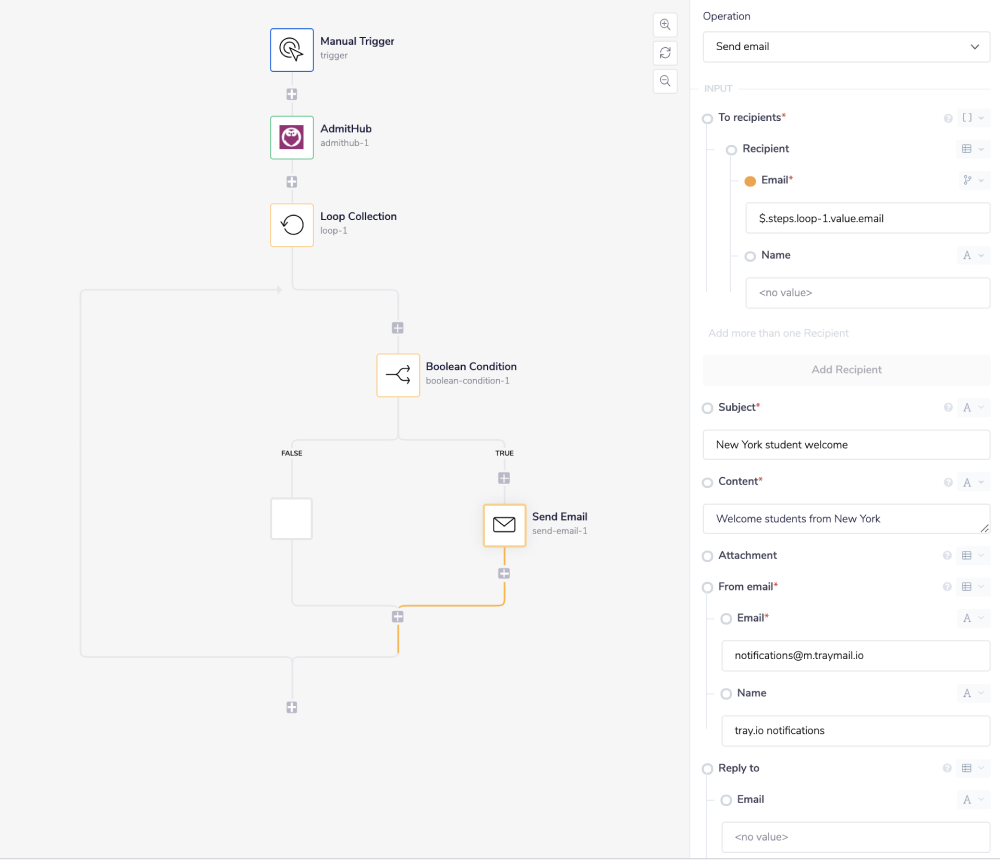The width and height of the screenshot is (1000, 860).
Task: Click the zoom in icon on the canvas
Action: (665, 25)
